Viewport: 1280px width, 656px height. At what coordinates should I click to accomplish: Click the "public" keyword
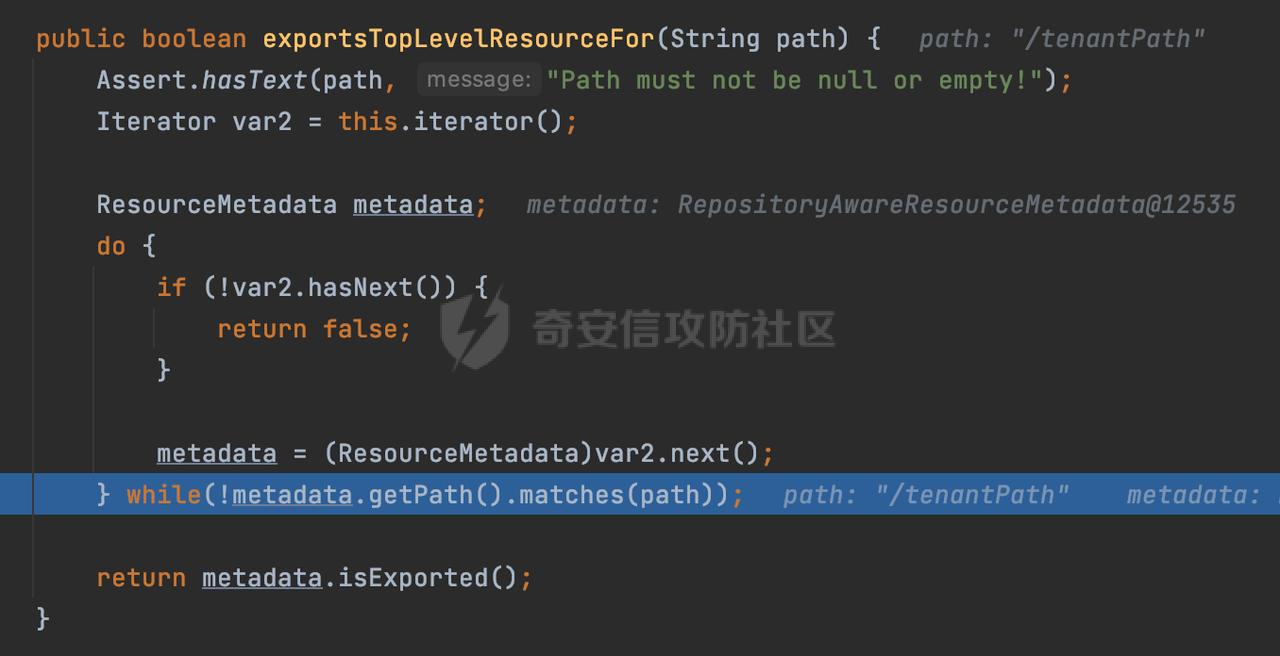pyautogui.click(x=81, y=39)
